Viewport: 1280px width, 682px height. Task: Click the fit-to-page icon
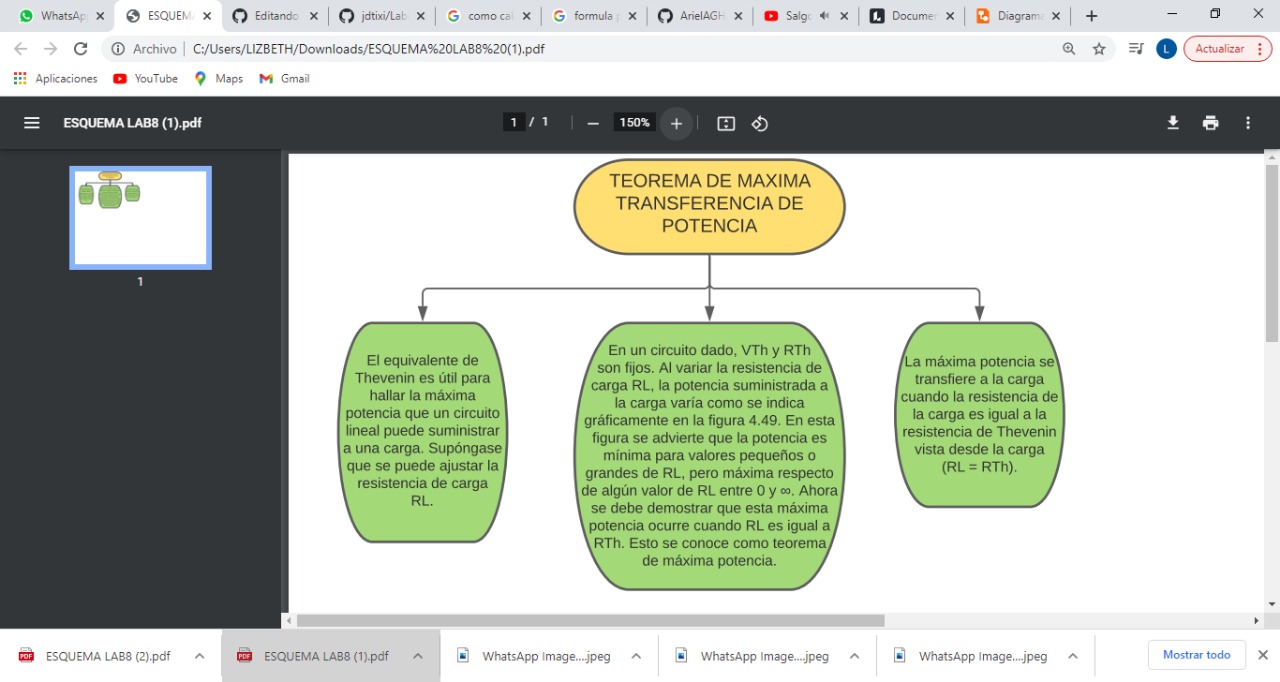click(725, 123)
